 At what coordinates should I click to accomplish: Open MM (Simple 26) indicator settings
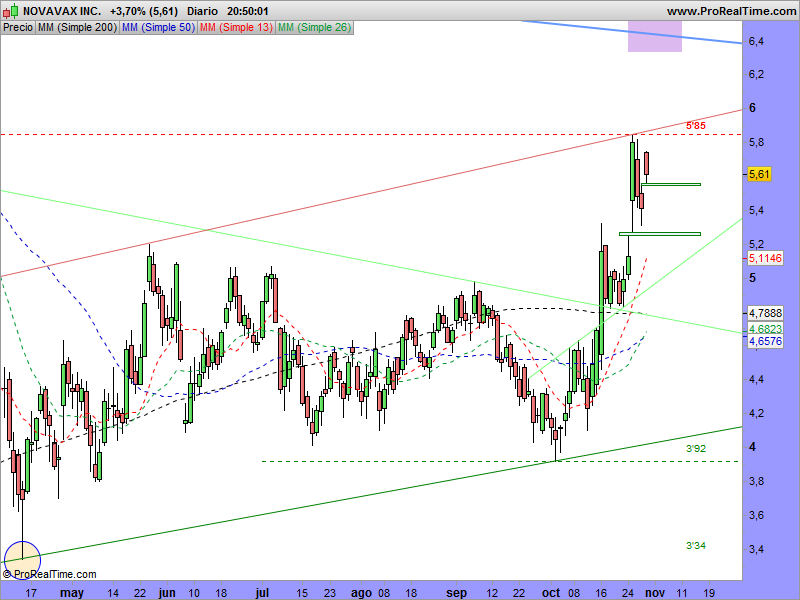(x=314, y=28)
